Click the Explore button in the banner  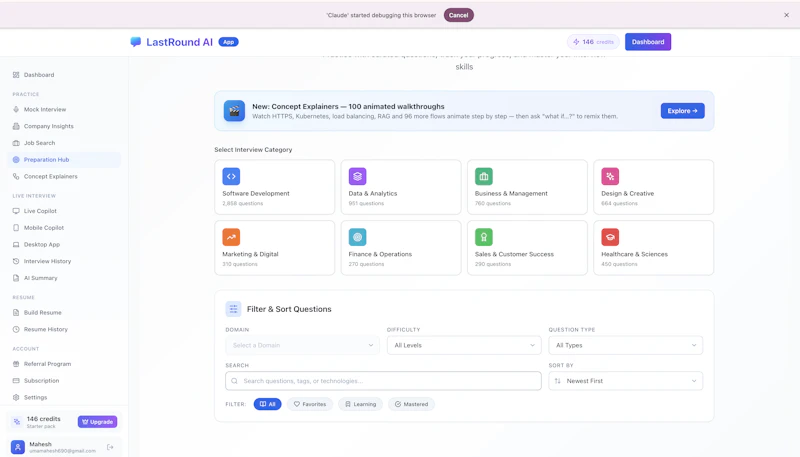click(683, 111)
